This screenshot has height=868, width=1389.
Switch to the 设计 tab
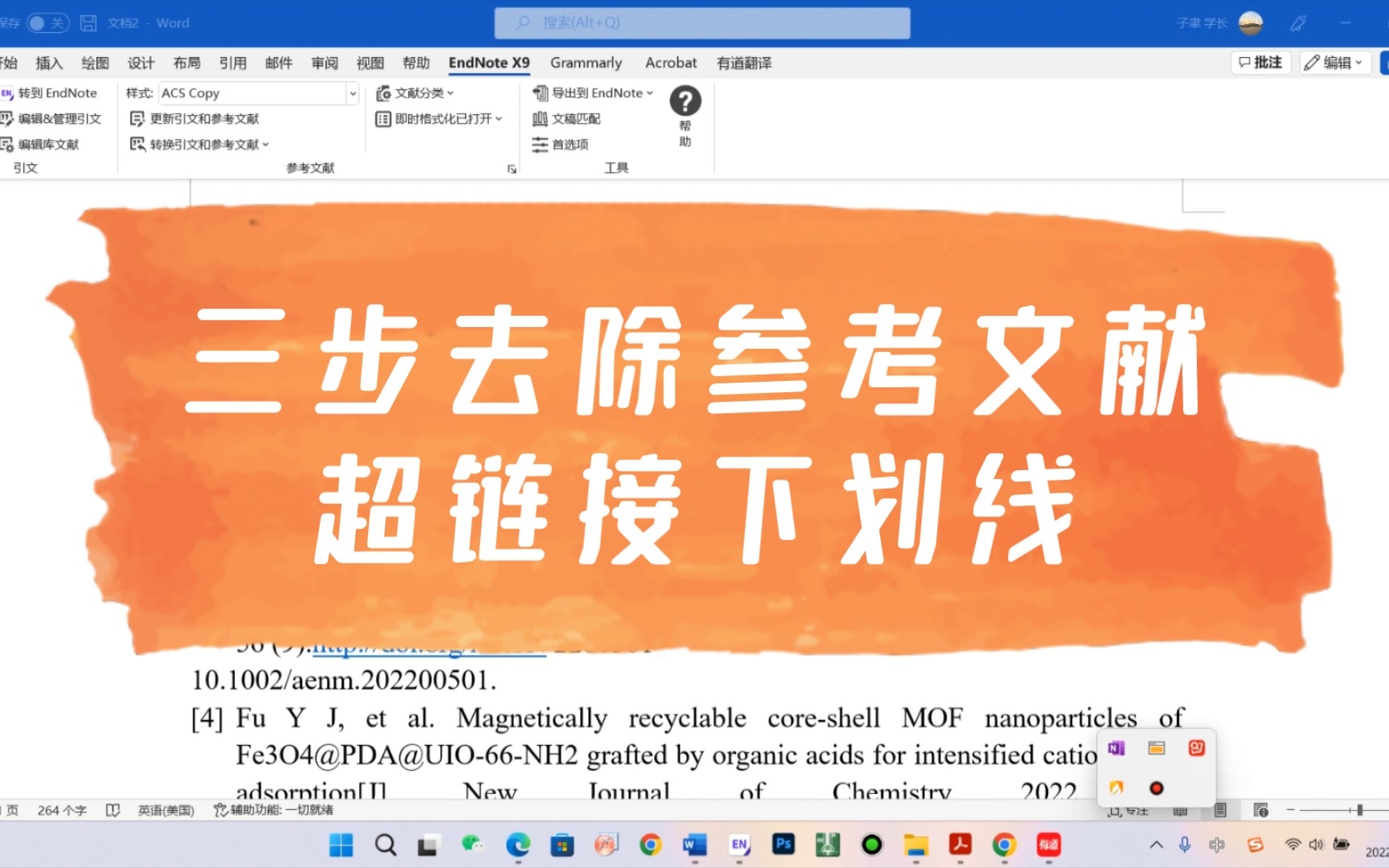[141, 63]
